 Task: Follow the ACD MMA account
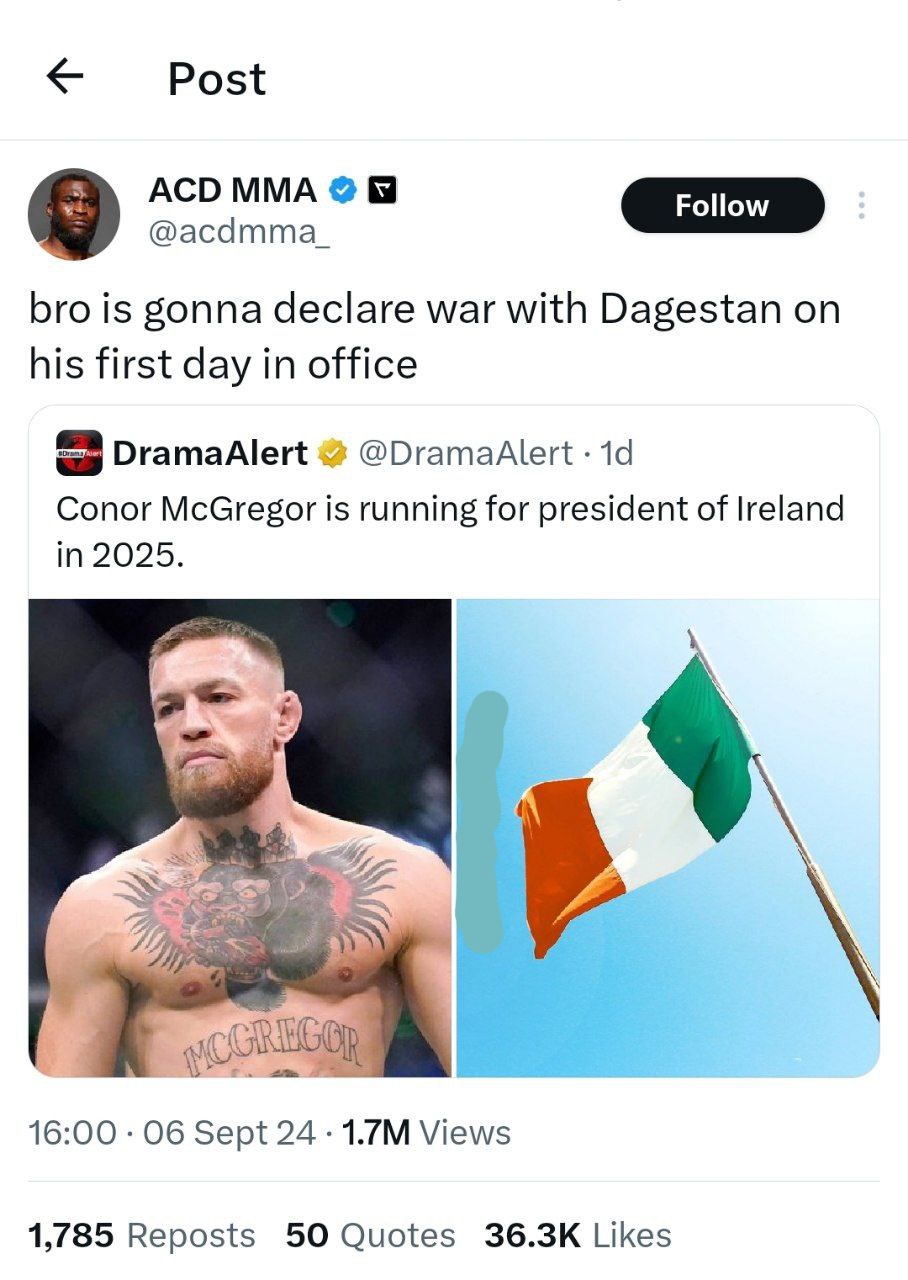[x=723, y=205]
